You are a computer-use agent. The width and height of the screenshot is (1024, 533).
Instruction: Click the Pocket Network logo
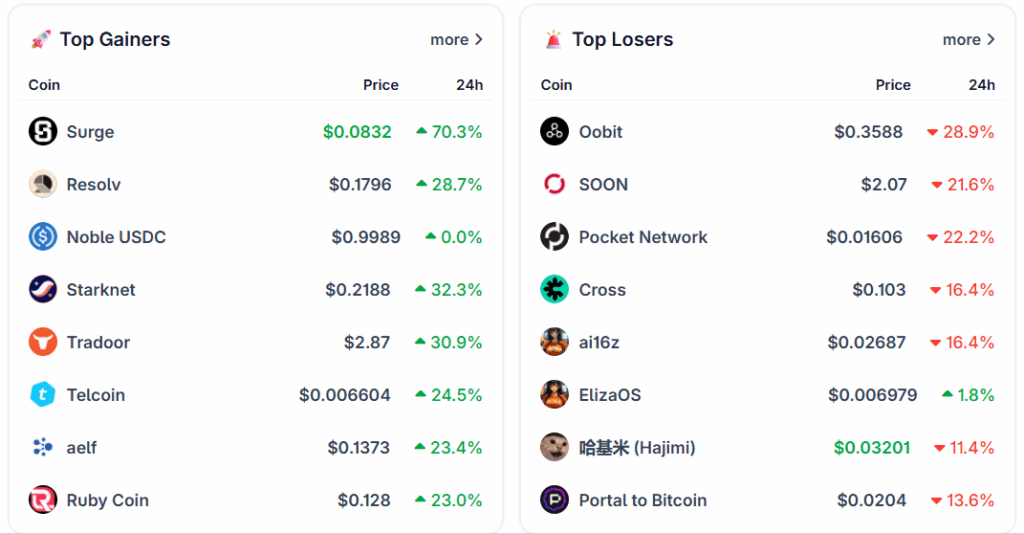pos(555,237)
